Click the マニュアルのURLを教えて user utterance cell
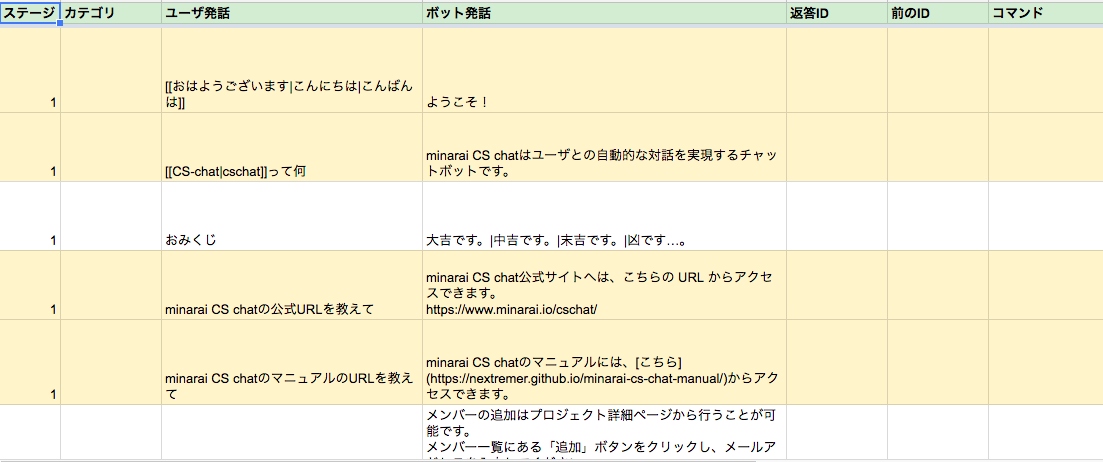The height and width of the screenshot is (462, 1103). [292, 362]
